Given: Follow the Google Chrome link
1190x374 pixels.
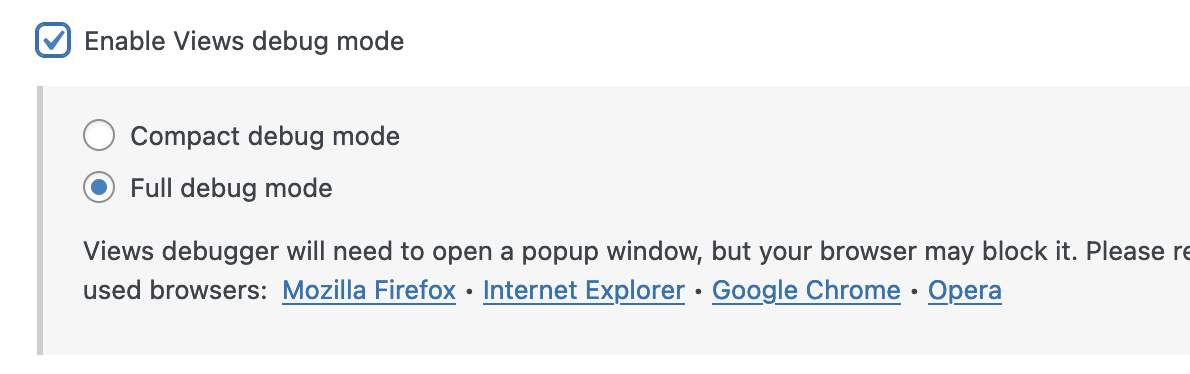Looking at the screenshot, I should (806, 291).
